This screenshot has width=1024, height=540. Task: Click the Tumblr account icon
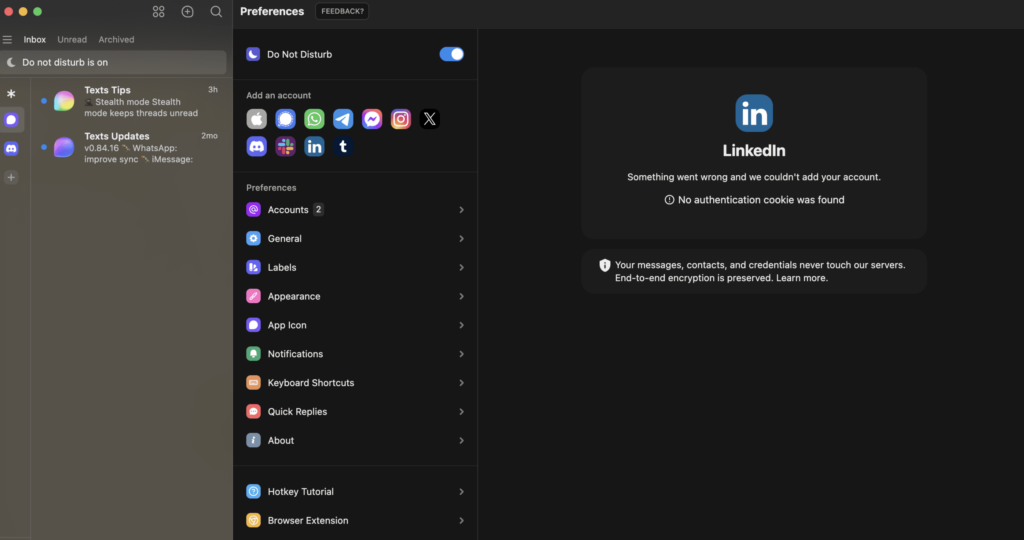point(343,147)
